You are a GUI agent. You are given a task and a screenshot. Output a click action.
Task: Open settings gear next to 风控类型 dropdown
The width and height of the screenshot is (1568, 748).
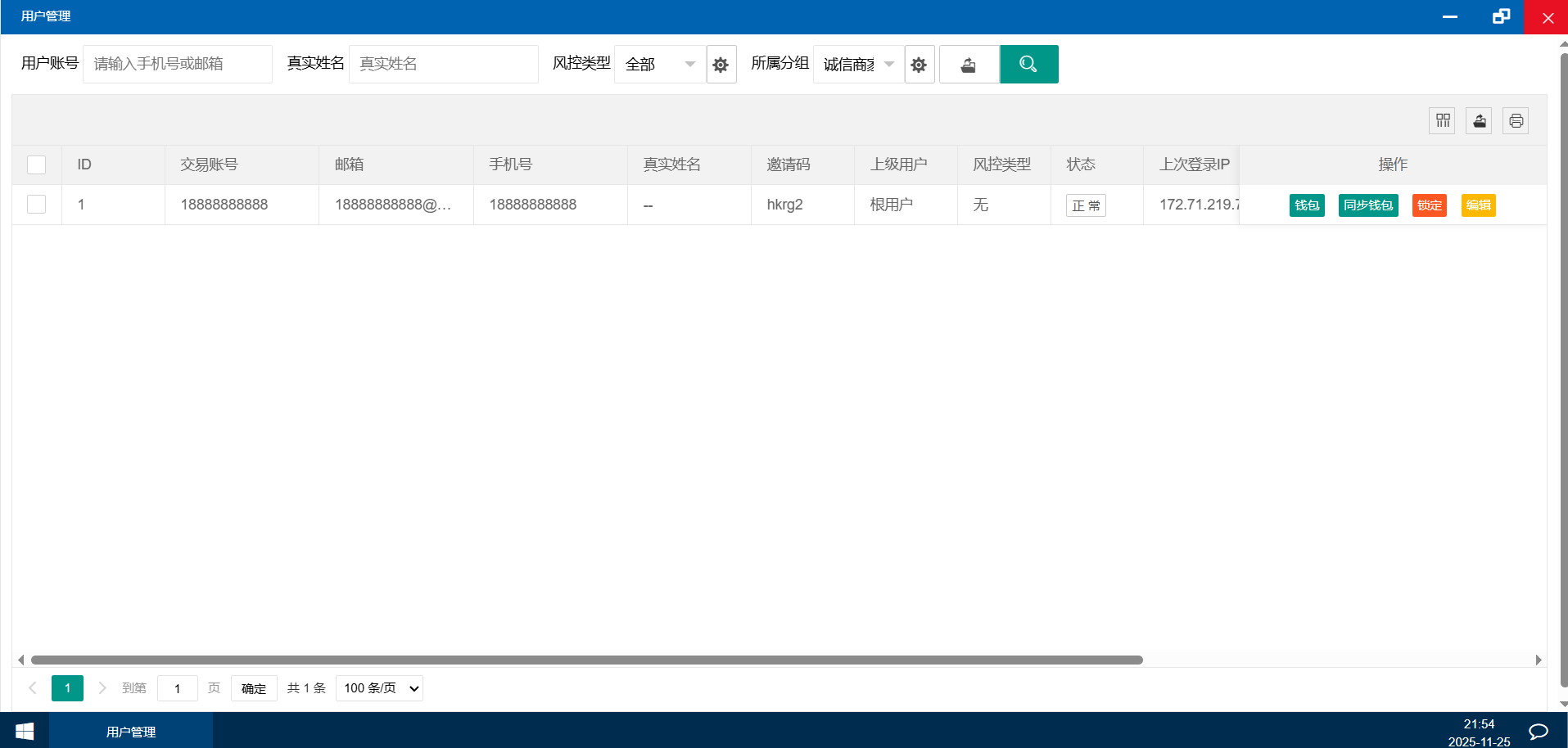(x=721, y=64)
